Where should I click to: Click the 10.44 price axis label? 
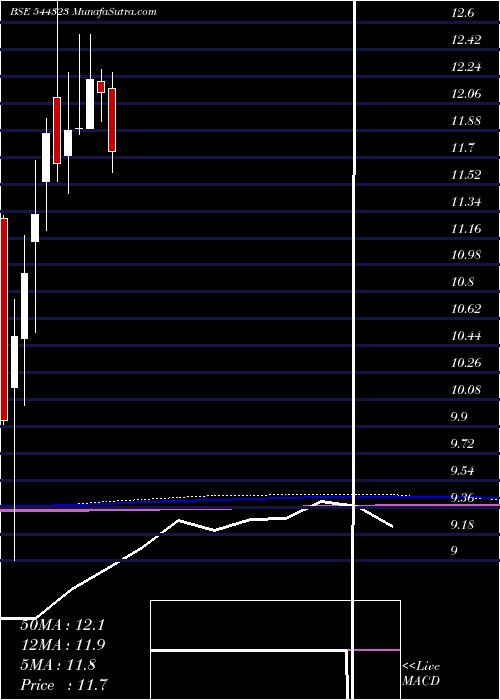tap(466, 336)
